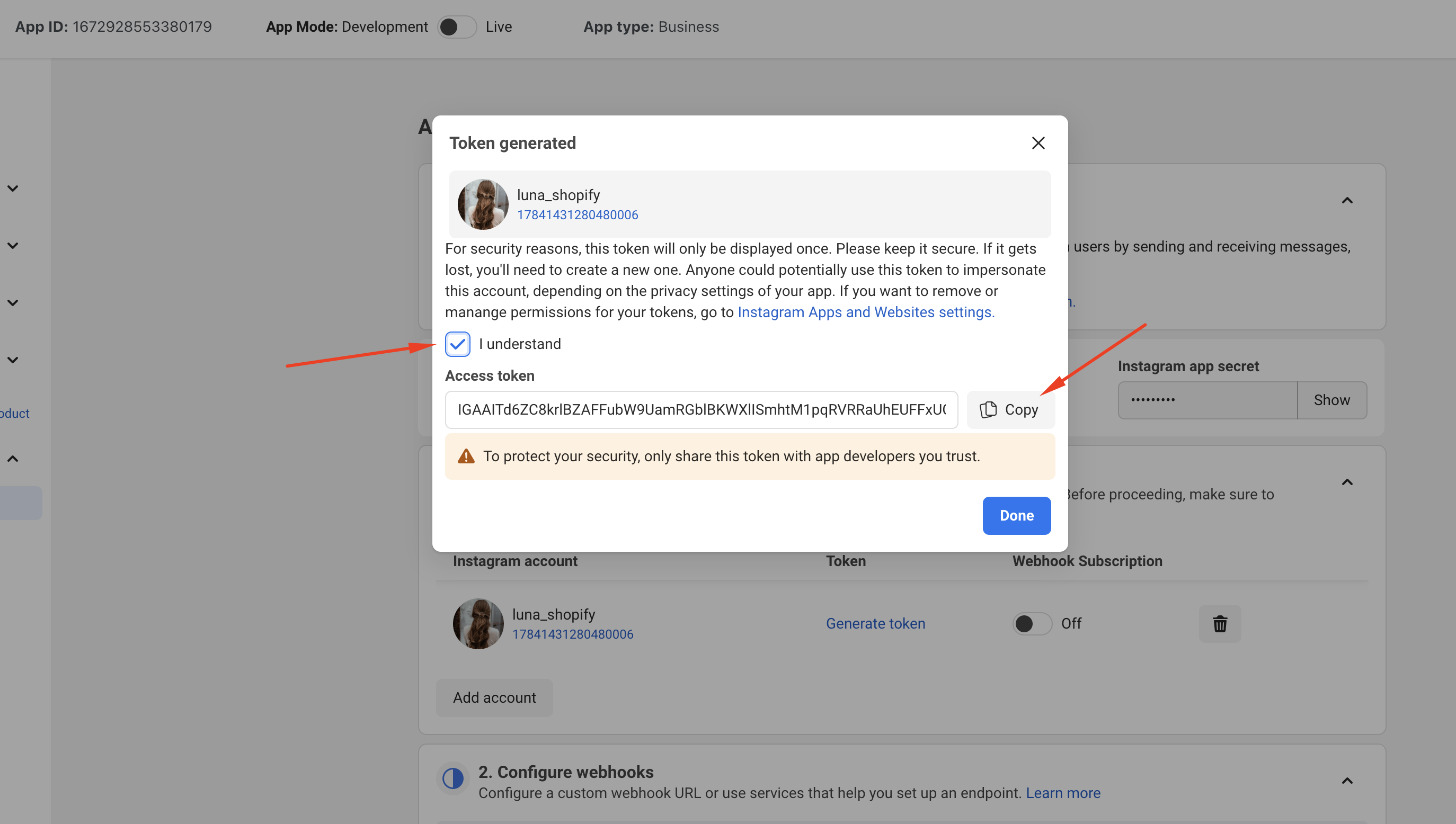Click the Copy token clipboard icon

pos(988,409)
